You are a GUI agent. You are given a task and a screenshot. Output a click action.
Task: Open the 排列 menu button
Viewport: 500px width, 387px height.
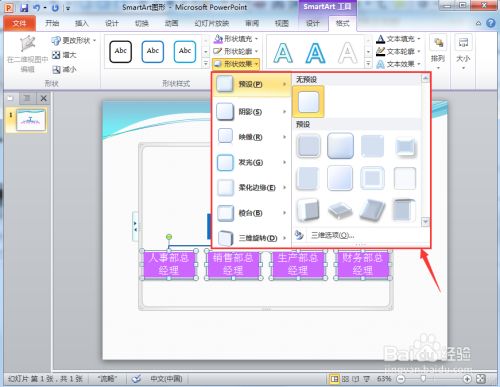tap(438, 52)
